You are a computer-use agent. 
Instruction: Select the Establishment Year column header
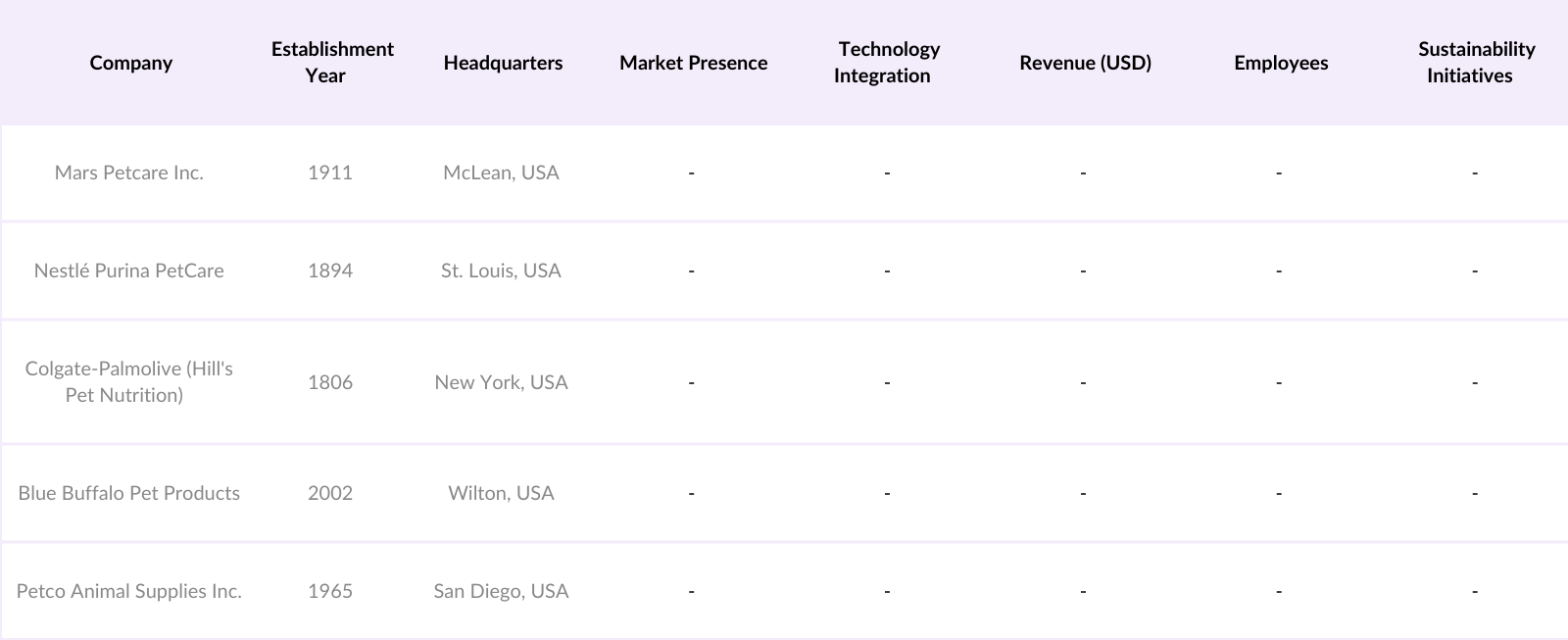tap(331, 63)
